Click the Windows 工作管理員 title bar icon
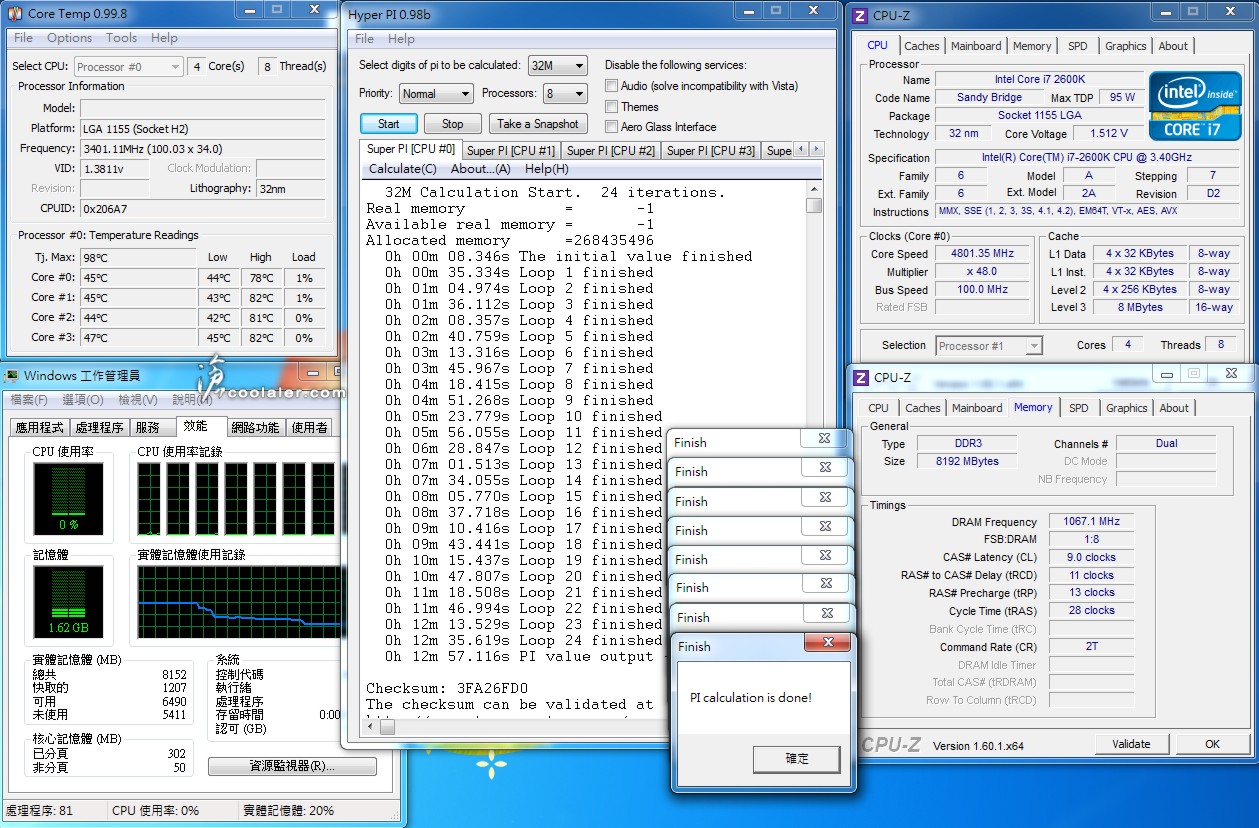This screenshot has height=828, width=1259. pyautogui.click(x=12, y=376)
